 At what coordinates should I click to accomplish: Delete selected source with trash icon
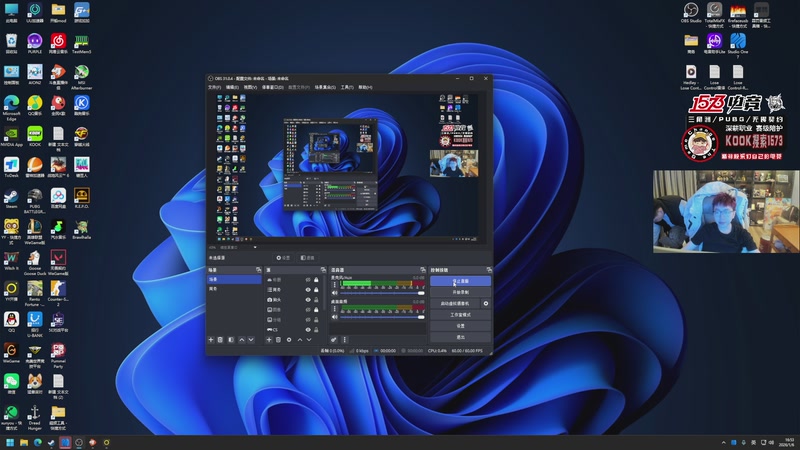tap(279, 340)
